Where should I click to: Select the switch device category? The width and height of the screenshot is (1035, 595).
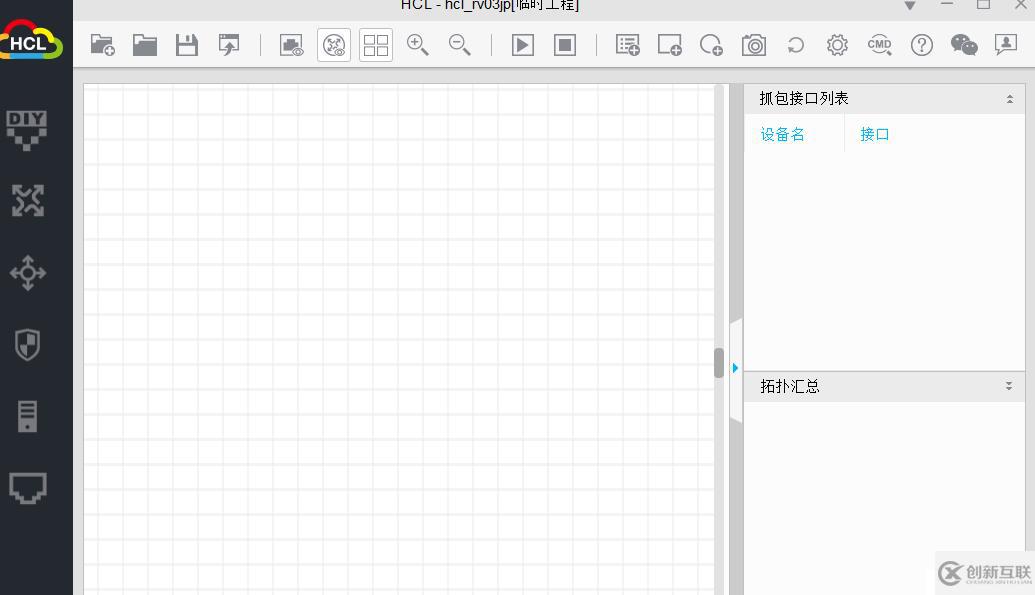click(27, 273)
